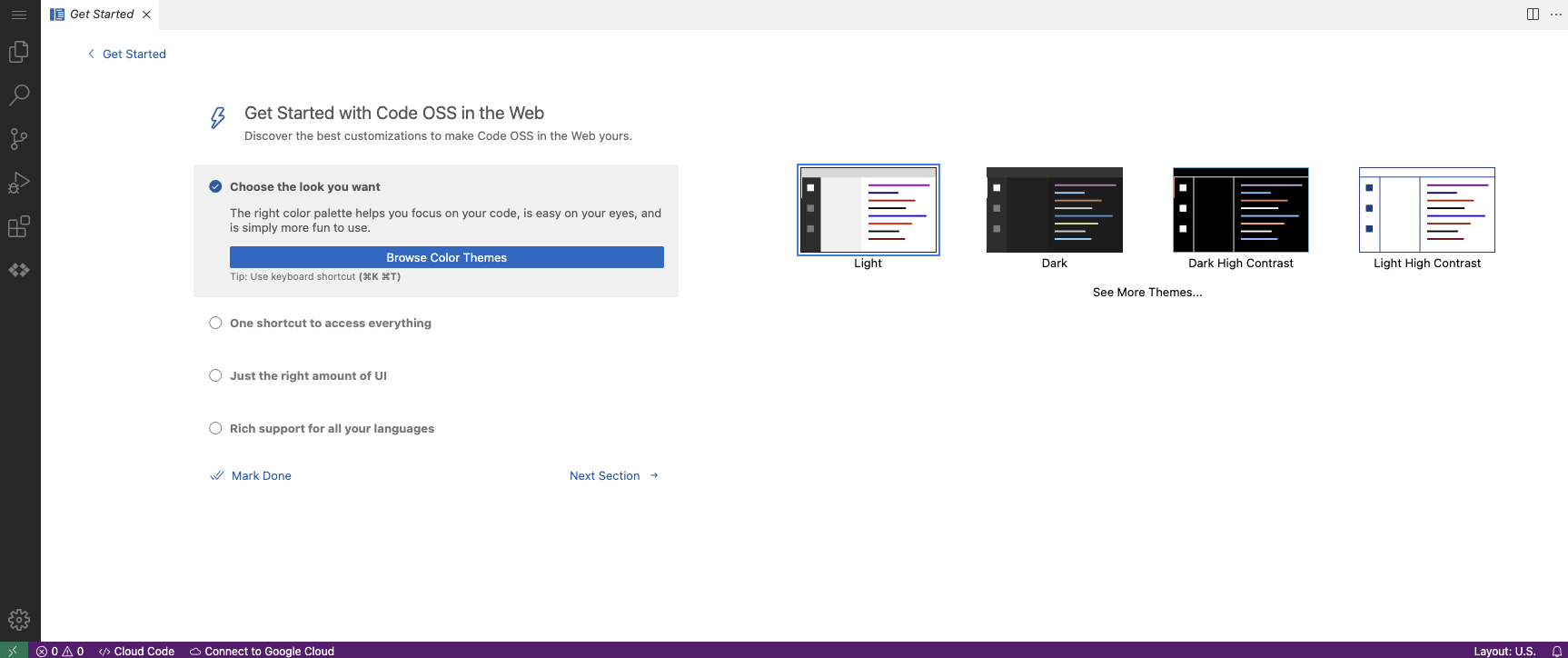This screenshot has height=658, width=1568.
Task: Click the remote connection indicator icon
Action: 13,651
